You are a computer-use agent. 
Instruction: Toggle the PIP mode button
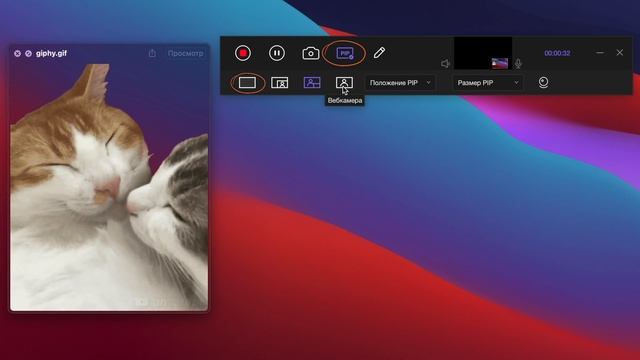[x=345, y=53]
